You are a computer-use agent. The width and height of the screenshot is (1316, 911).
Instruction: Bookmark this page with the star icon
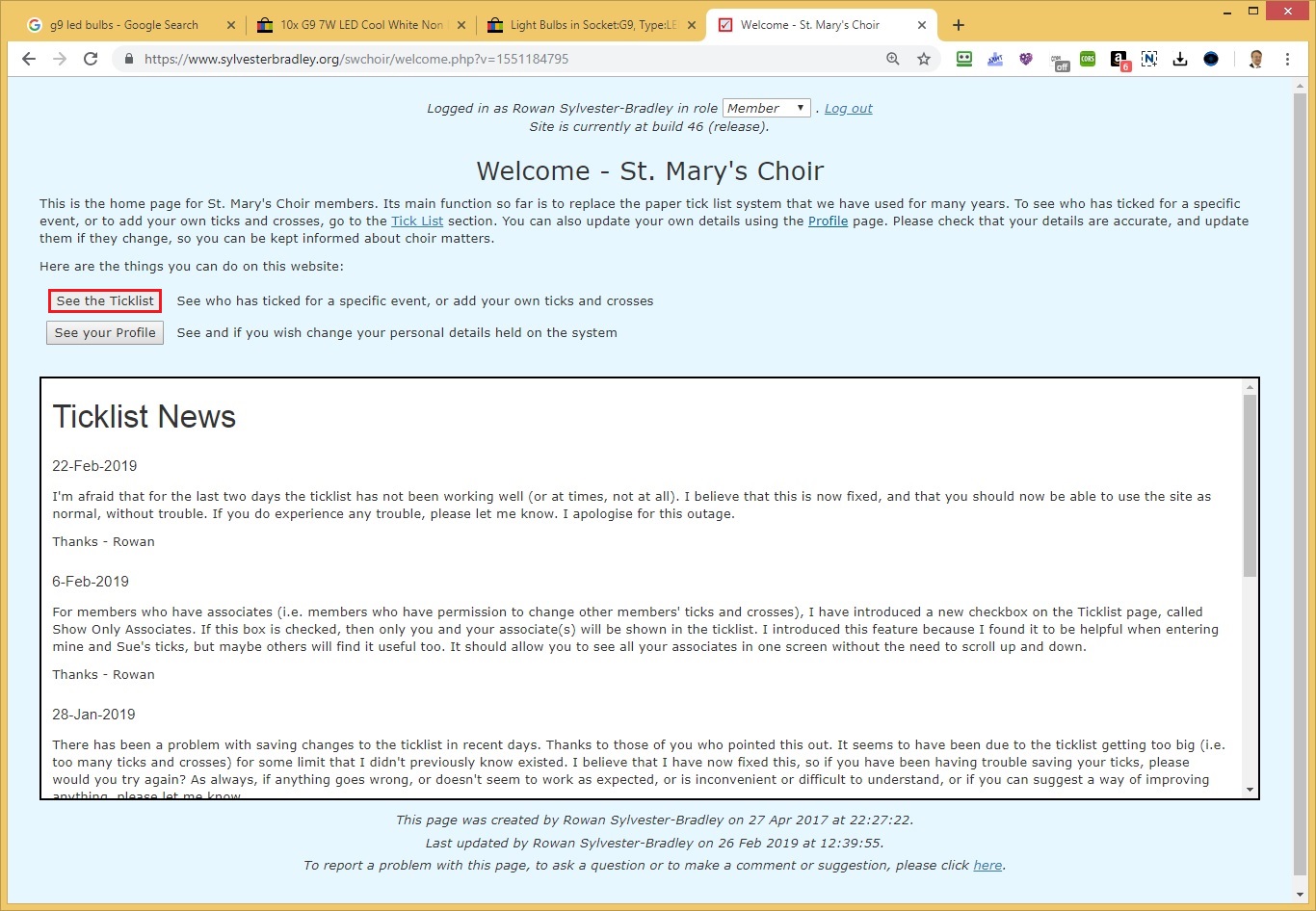[x=924, y=59]
